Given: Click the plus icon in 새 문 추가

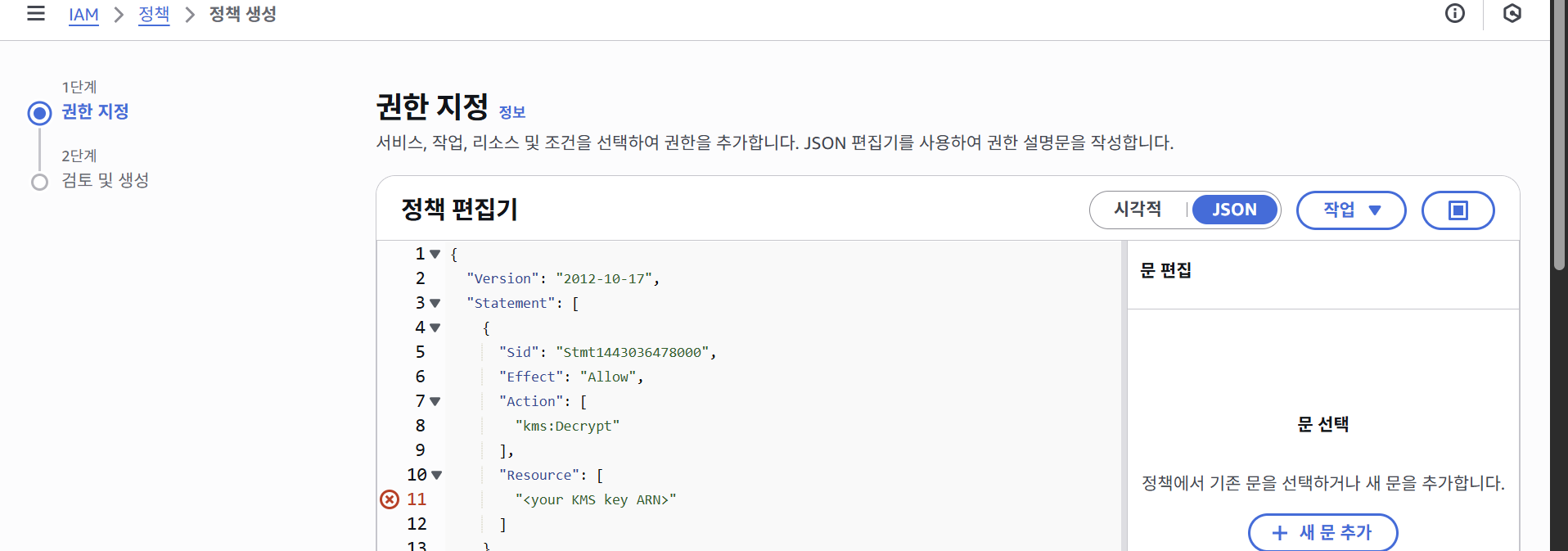Looking at the screenshot, I should (1280, 533).
